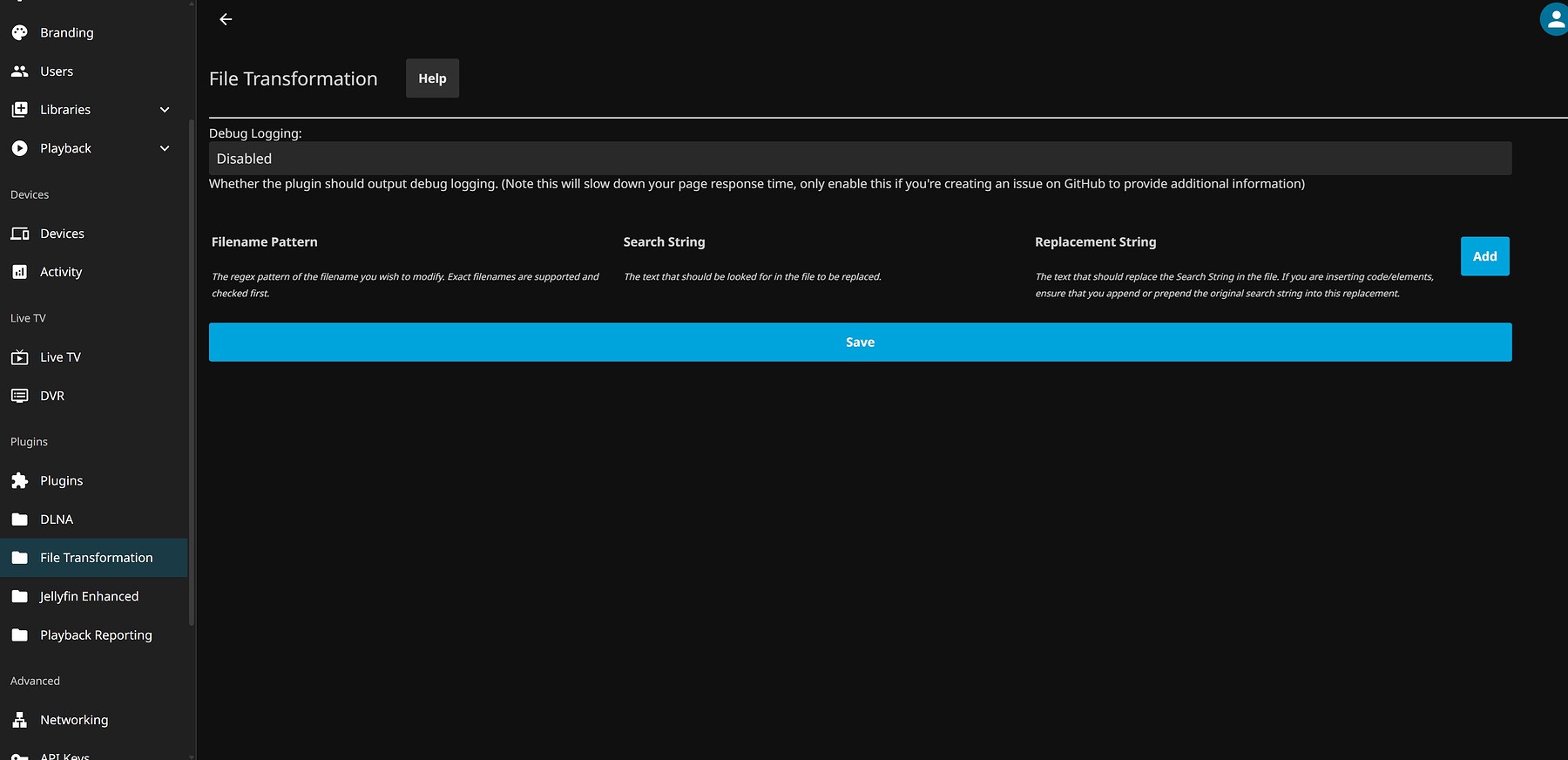
Task: Click the Search String column header
Action: (x=664, y=242)
